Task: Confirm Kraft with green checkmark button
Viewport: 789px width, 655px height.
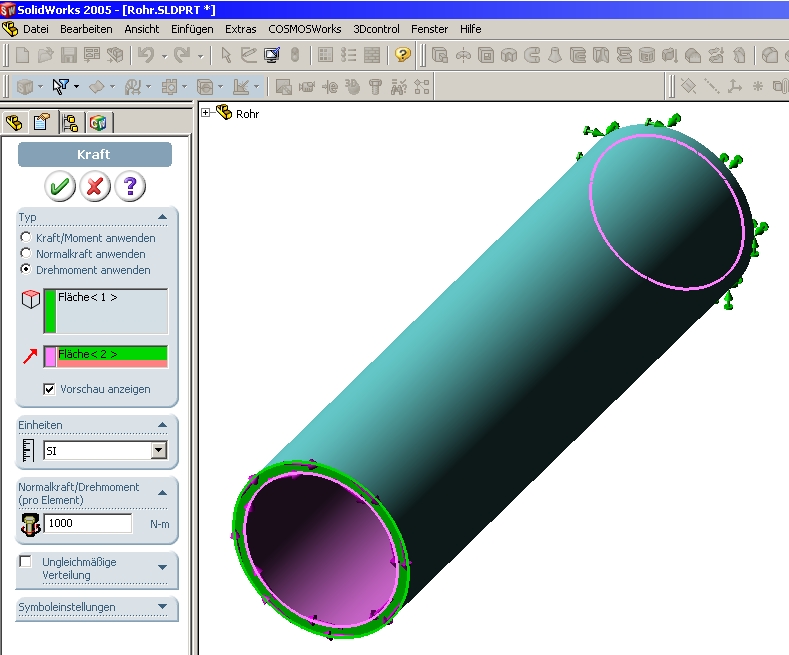Action: pos(60,186)
